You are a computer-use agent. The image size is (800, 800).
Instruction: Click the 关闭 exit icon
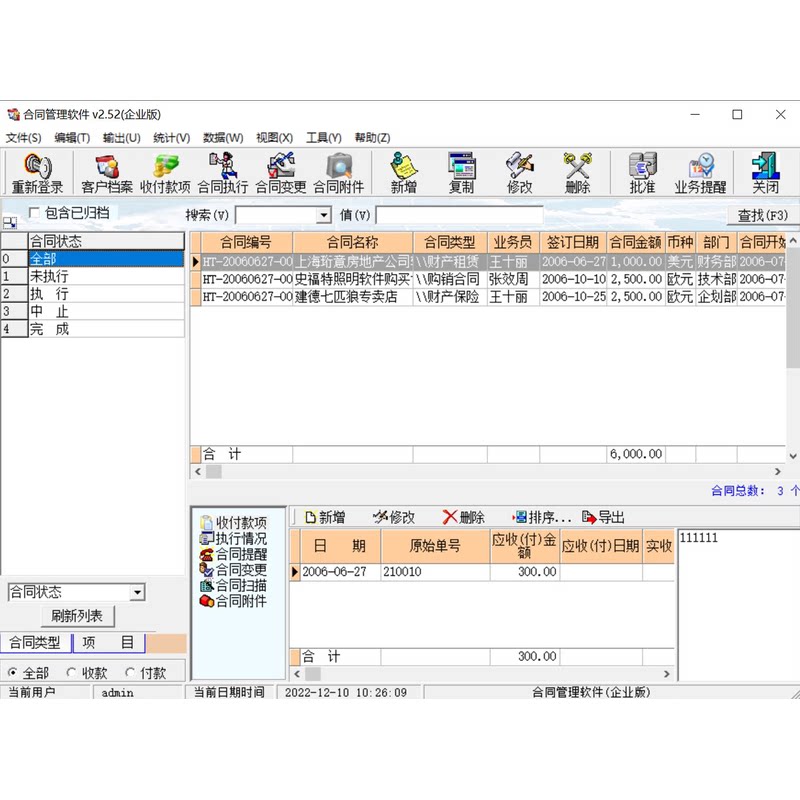pyautogui.click(x=765, y=173)
